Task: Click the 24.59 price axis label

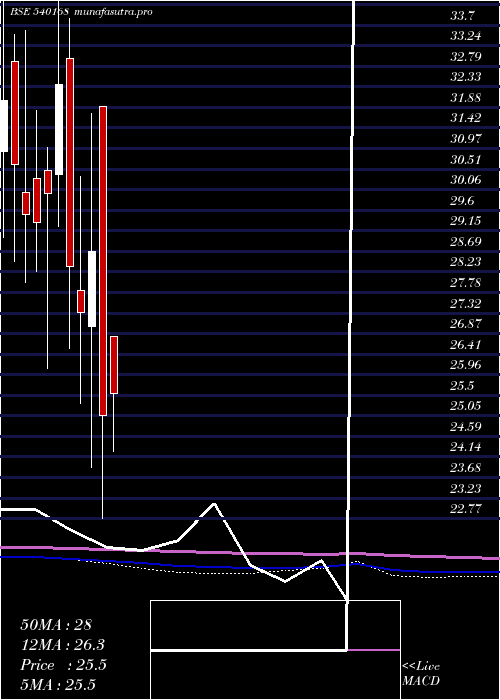Action: [466, 426]
